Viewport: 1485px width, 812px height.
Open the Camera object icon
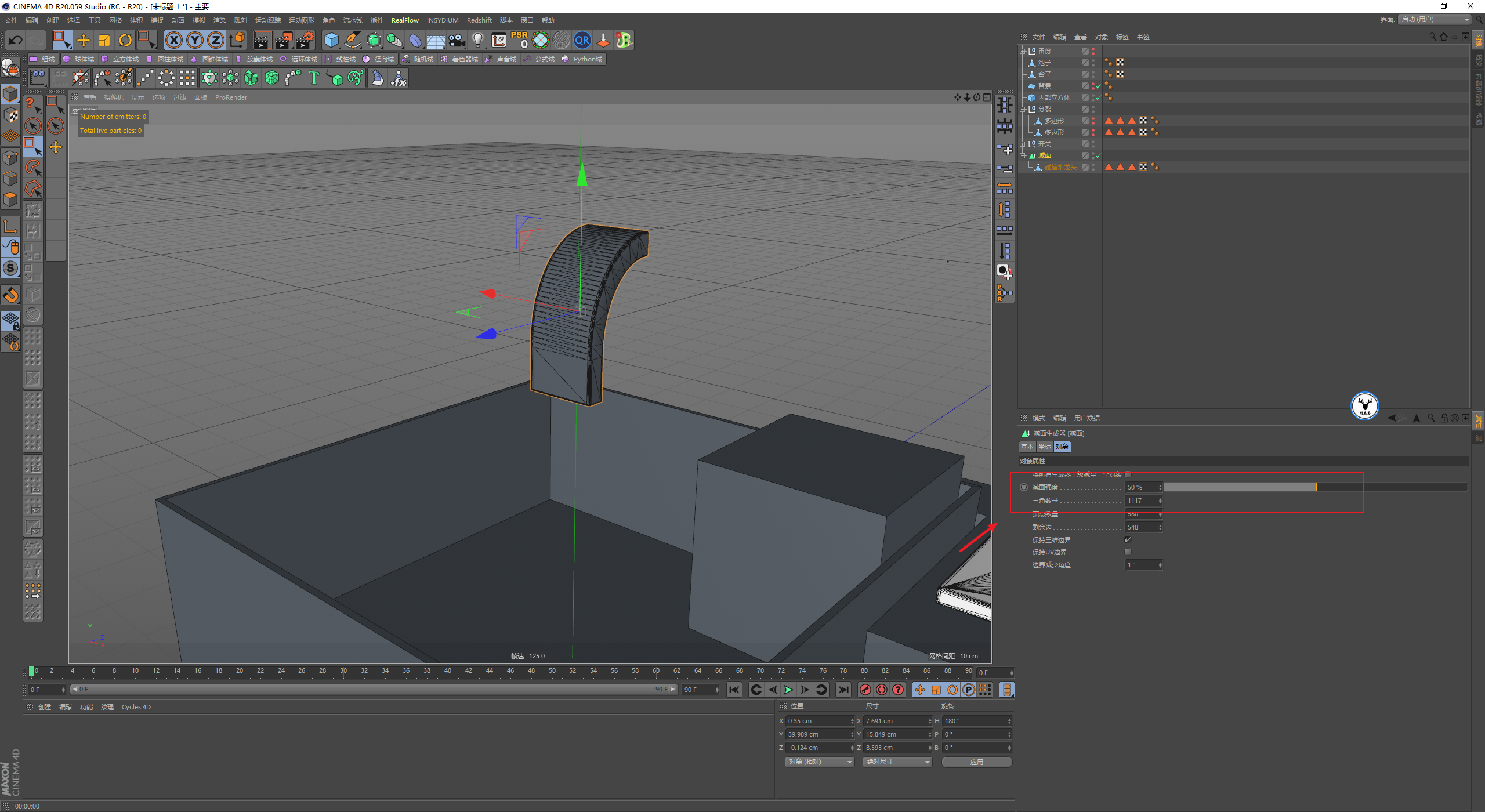[x=457, y=40]
